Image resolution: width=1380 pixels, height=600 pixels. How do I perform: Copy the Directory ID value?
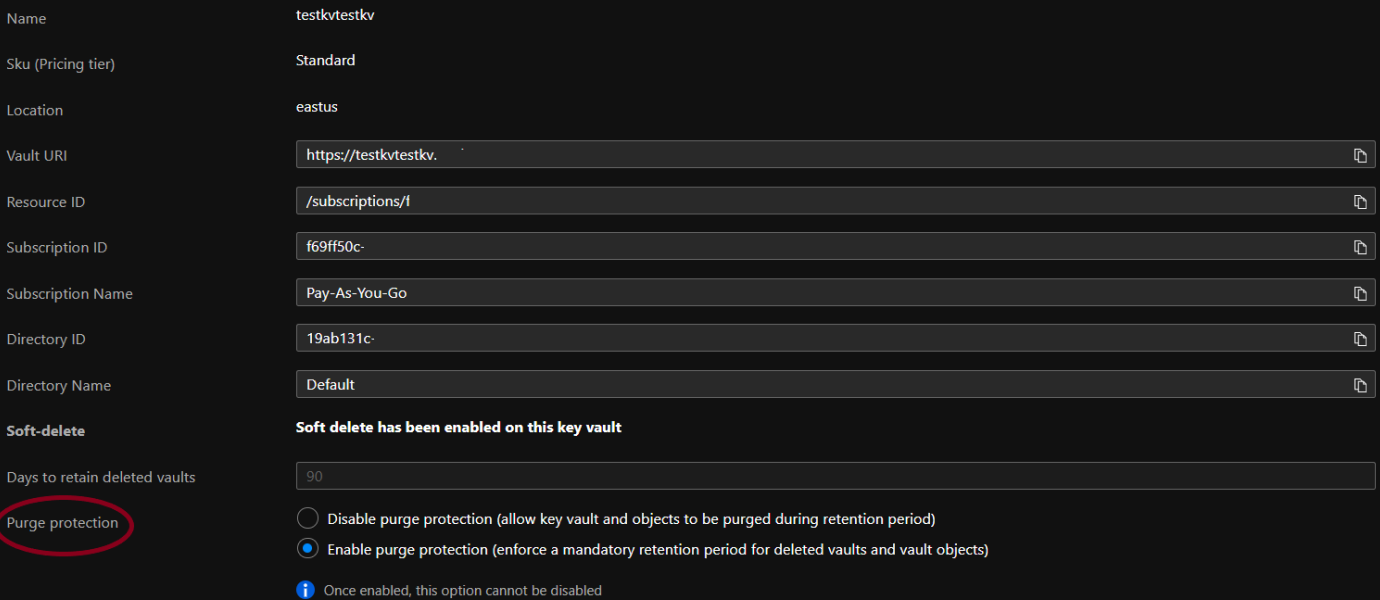1360,339
